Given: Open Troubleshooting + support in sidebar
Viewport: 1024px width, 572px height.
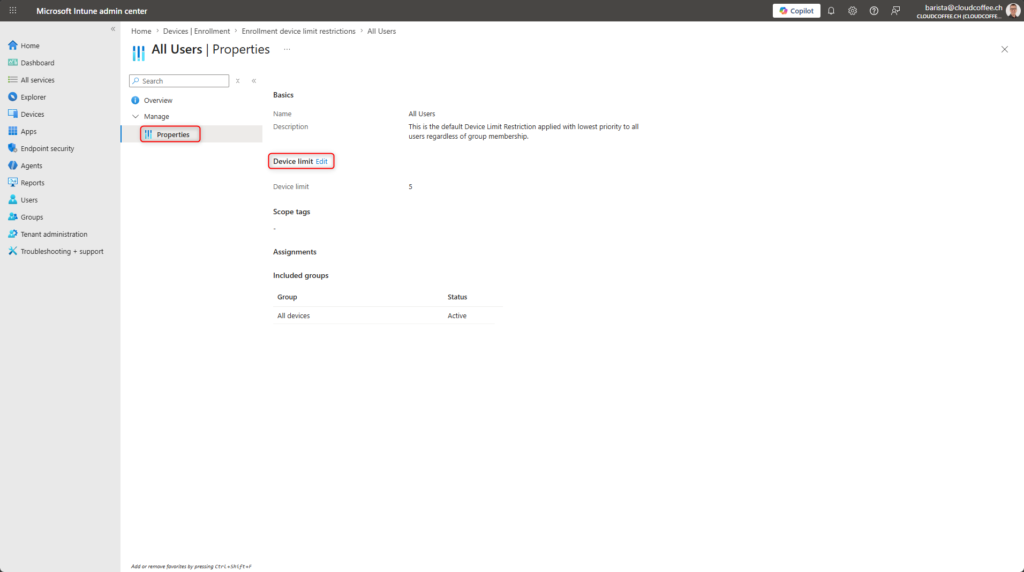Looking at the screenshot, I should tap(60, 251).
